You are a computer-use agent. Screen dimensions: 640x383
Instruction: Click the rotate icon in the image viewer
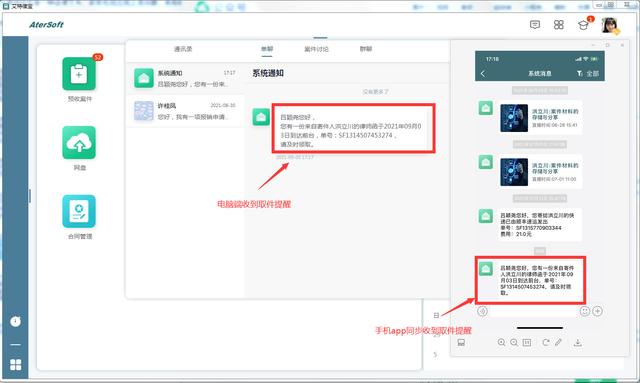coord(546,343)
